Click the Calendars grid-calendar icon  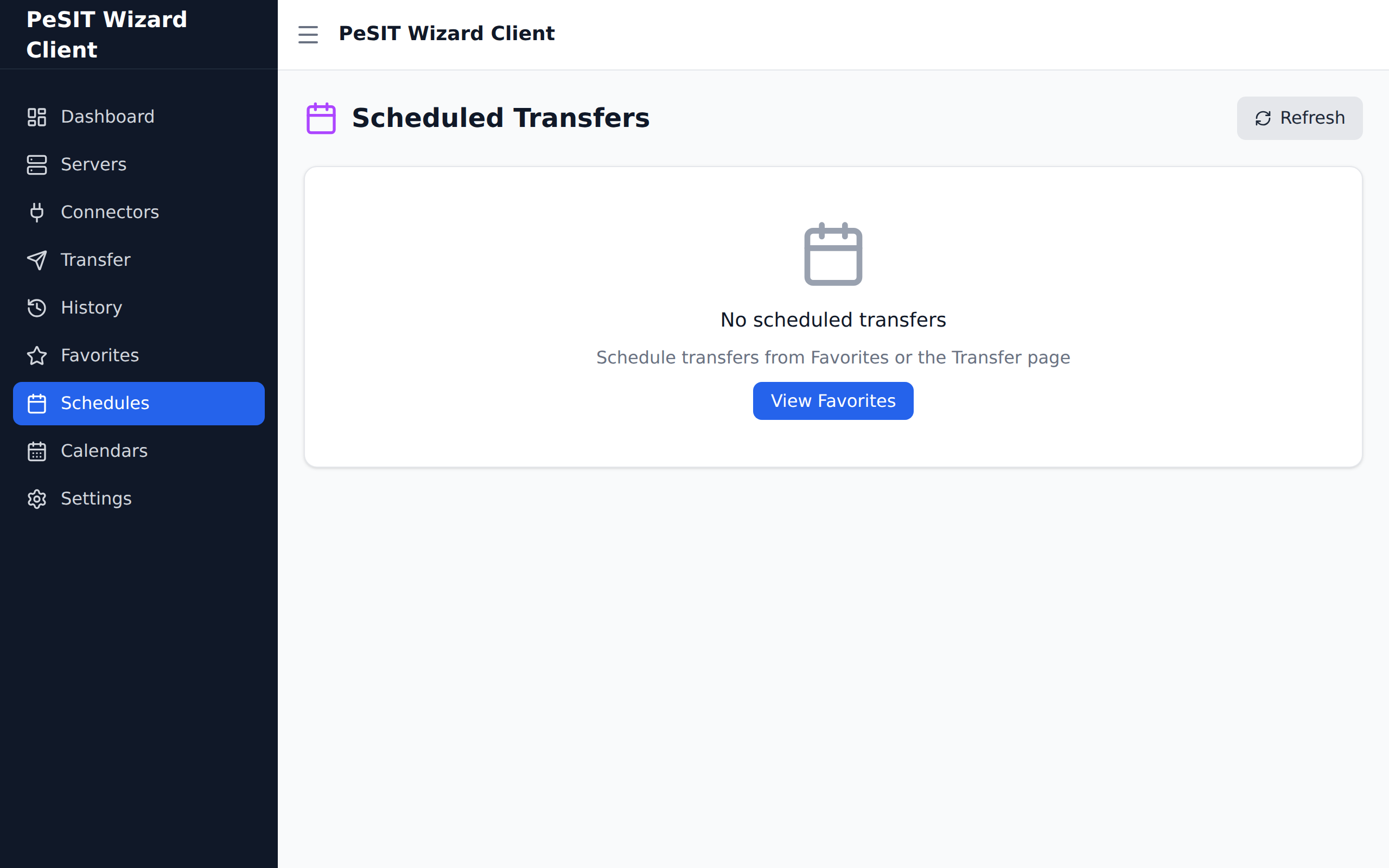(x=37, y=451)
